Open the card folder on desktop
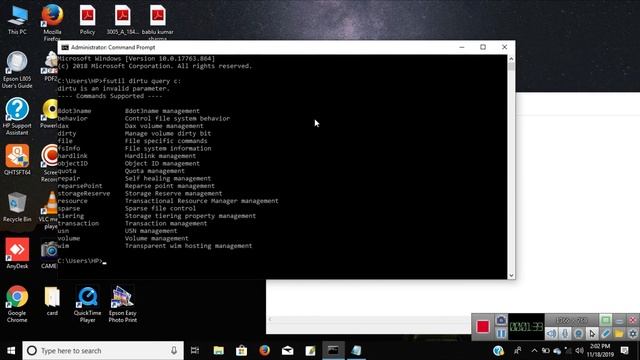Image resolution: width=640 pixels, height=360 pixels. (x=52, y=301)
